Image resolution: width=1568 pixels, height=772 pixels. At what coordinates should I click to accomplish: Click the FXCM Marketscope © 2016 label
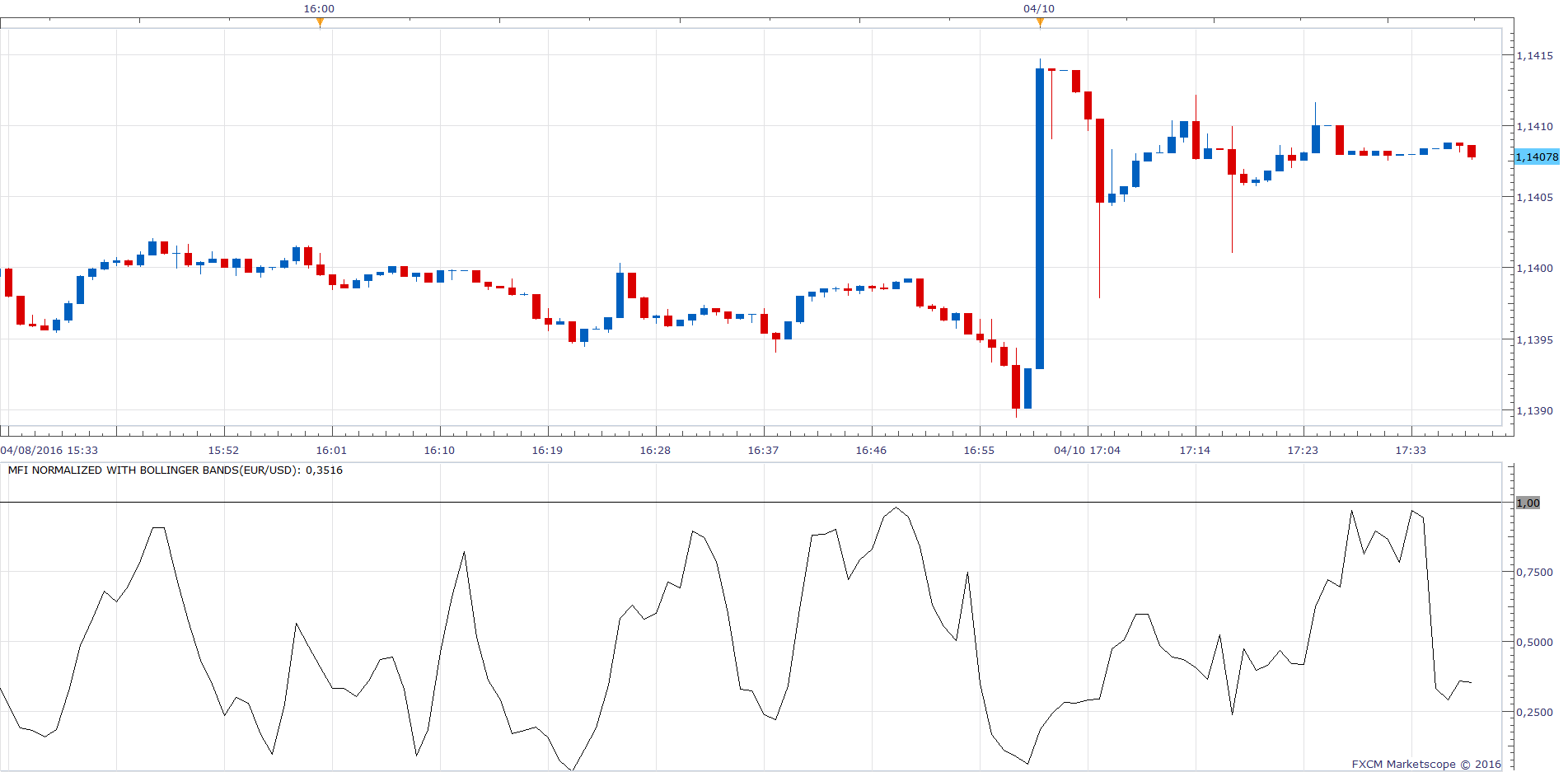click(1426, 765)
